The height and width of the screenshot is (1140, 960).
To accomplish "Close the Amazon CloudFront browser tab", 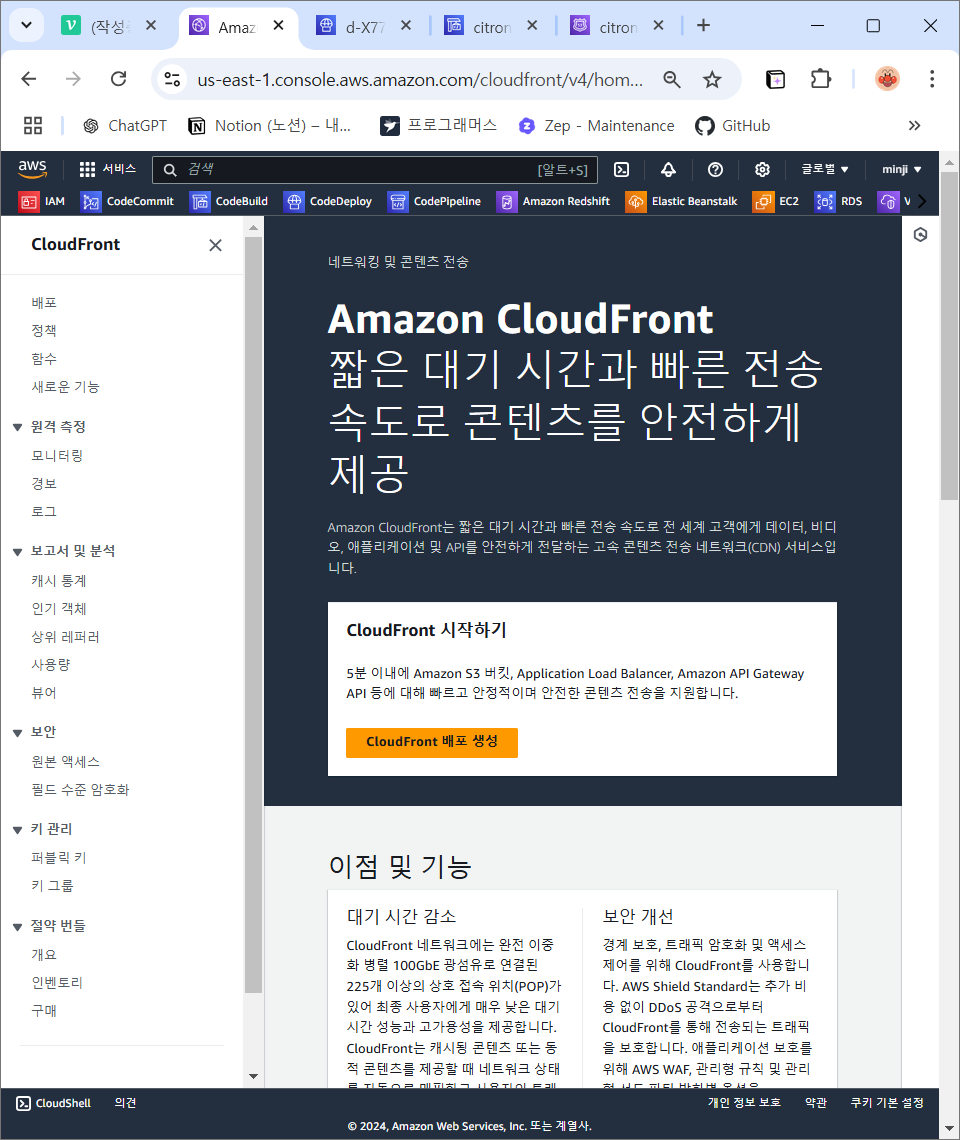I will point(279,25).
